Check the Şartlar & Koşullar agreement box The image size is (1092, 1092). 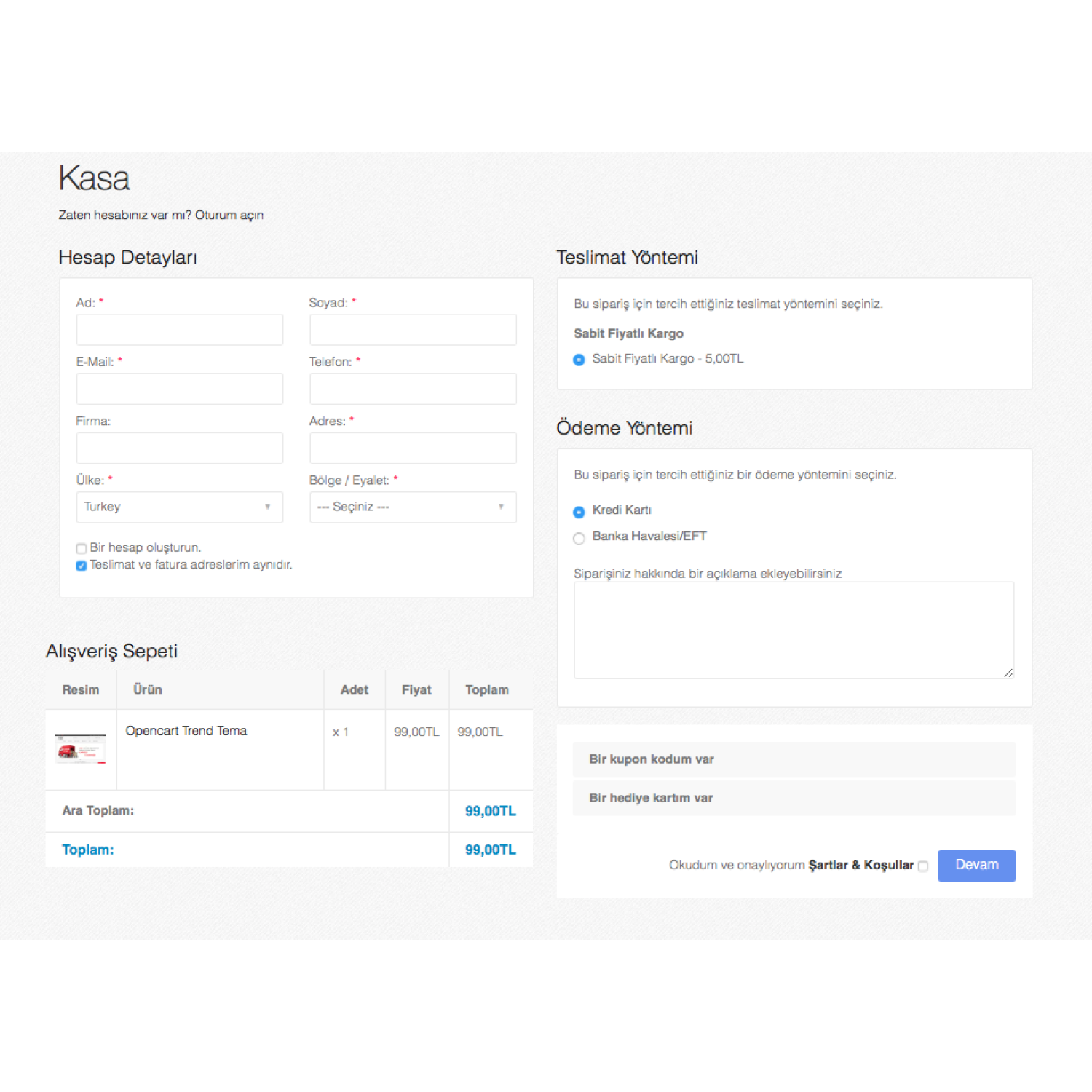[x=924, y=866]
